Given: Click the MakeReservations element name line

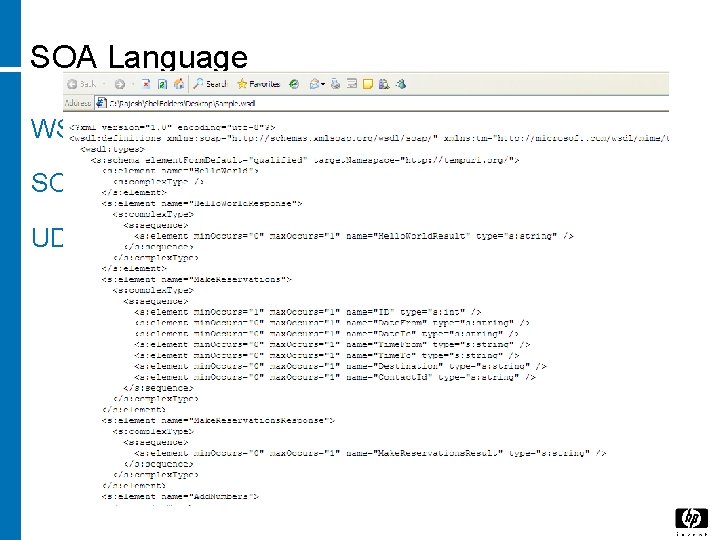Looking at the screenshot, I should point(197,279).
